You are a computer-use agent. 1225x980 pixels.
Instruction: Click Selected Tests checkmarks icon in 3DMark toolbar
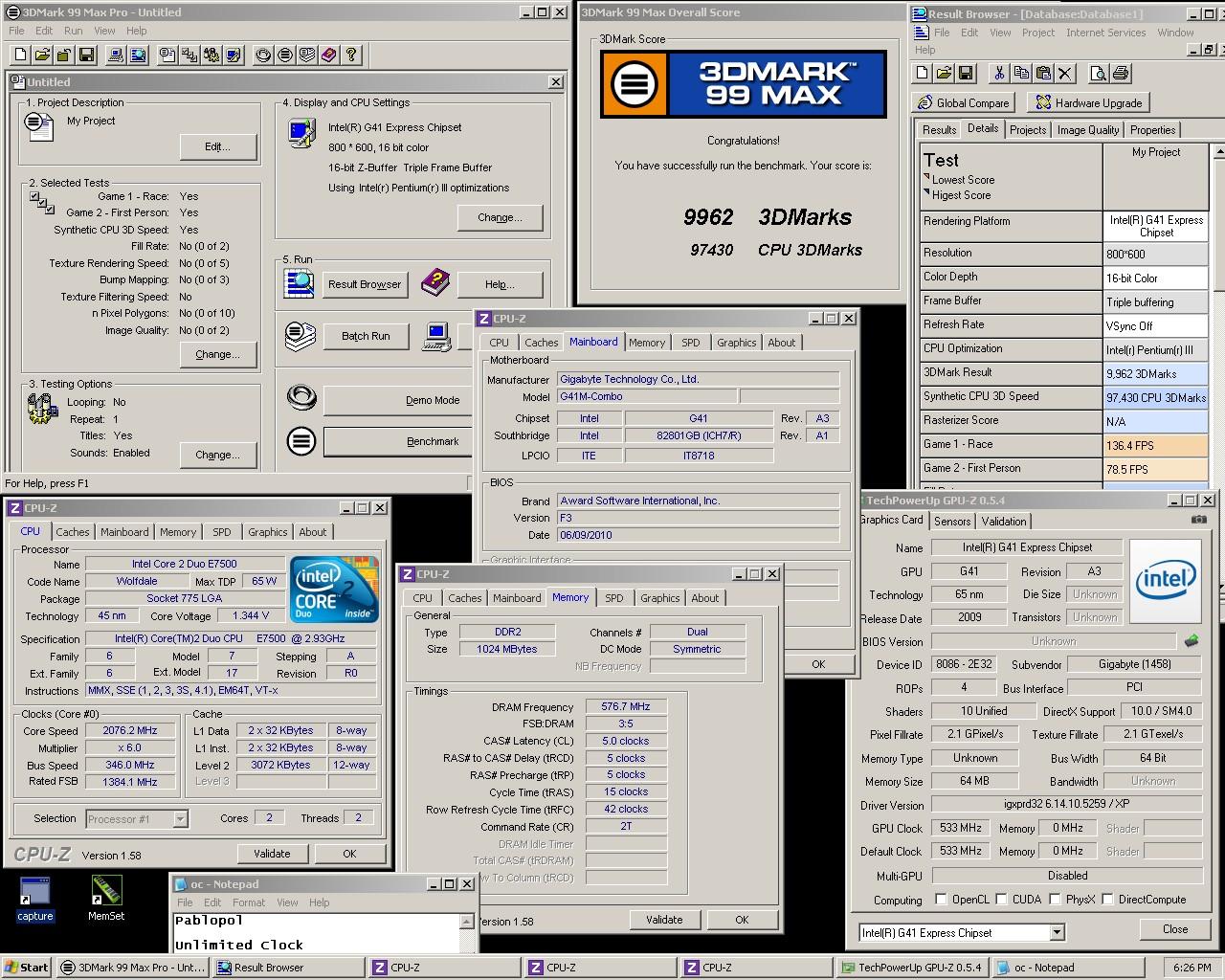click(190, 55)
